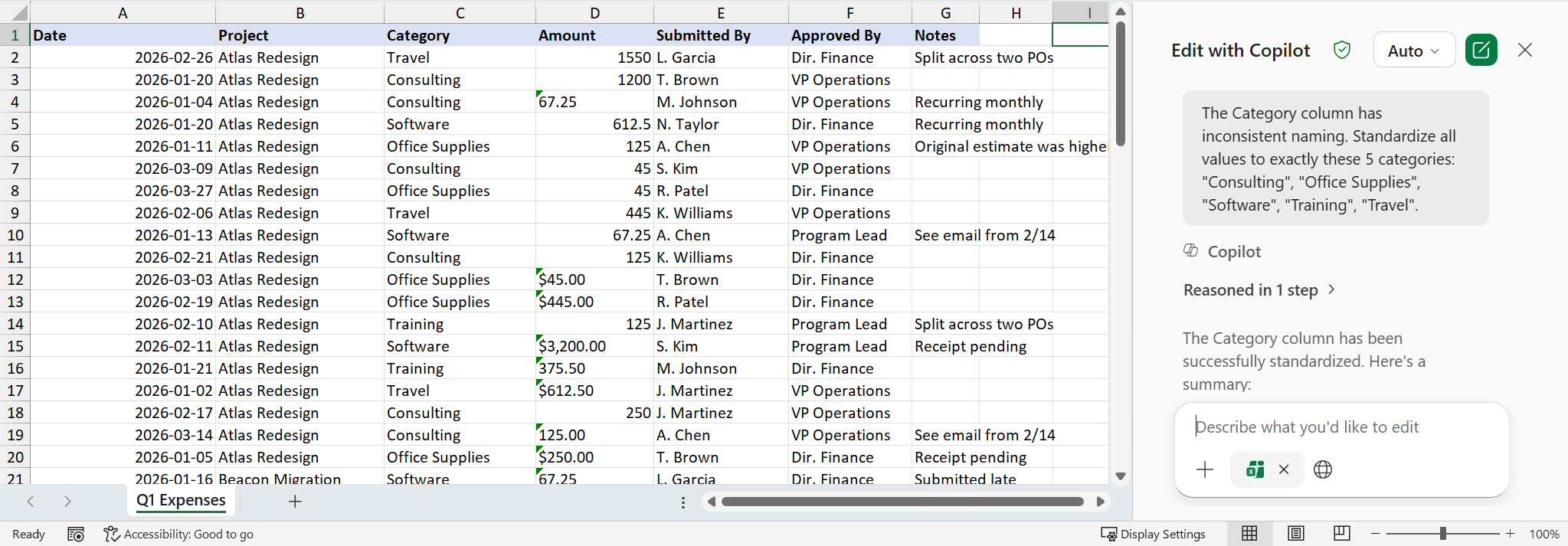Viewport: 1568px width, 546px height.
Task: Click the Copilot shield privacy icon
Action: [x=1341, y=51]
